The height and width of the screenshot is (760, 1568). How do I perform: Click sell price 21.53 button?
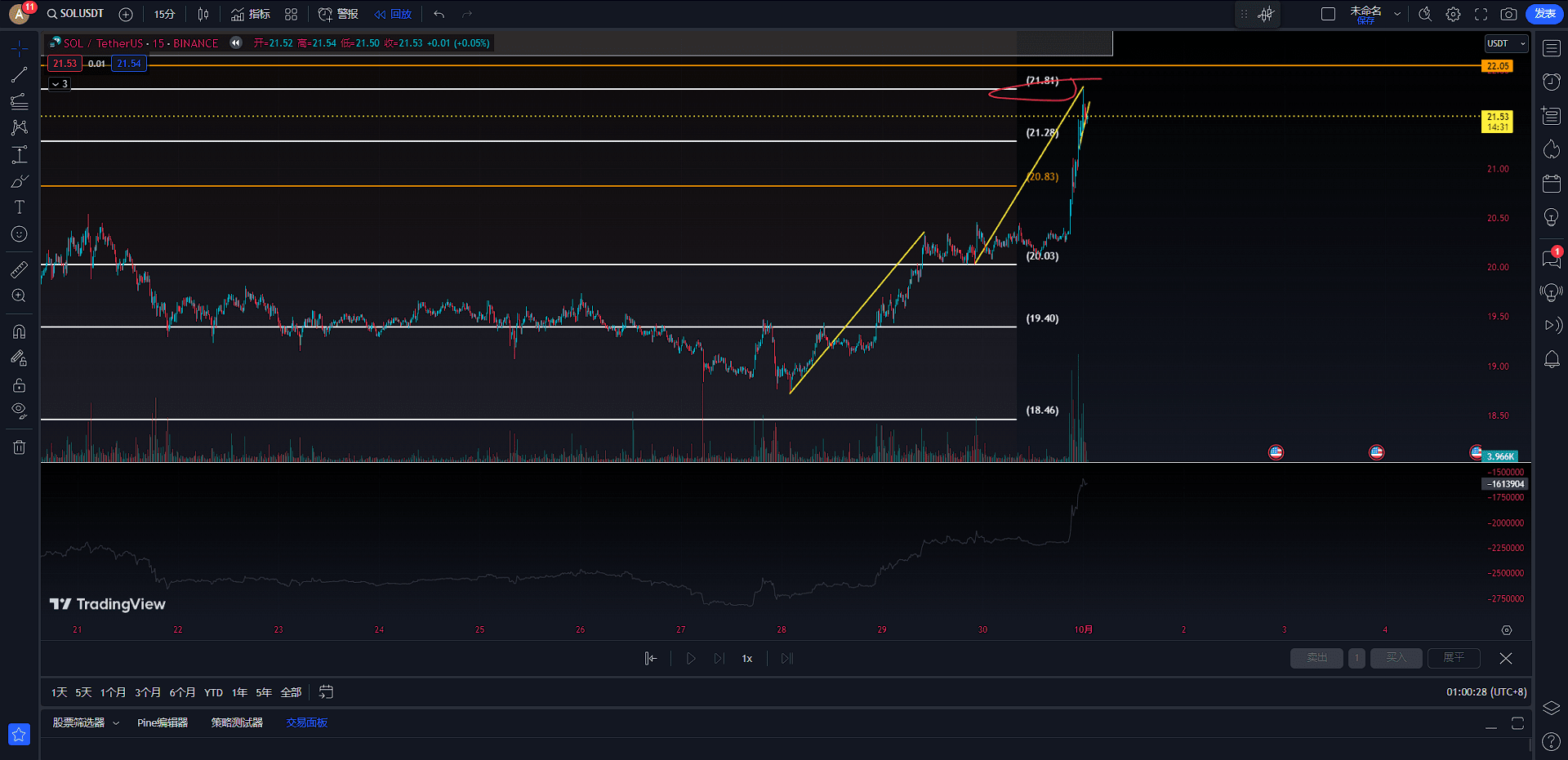point(65,64)
